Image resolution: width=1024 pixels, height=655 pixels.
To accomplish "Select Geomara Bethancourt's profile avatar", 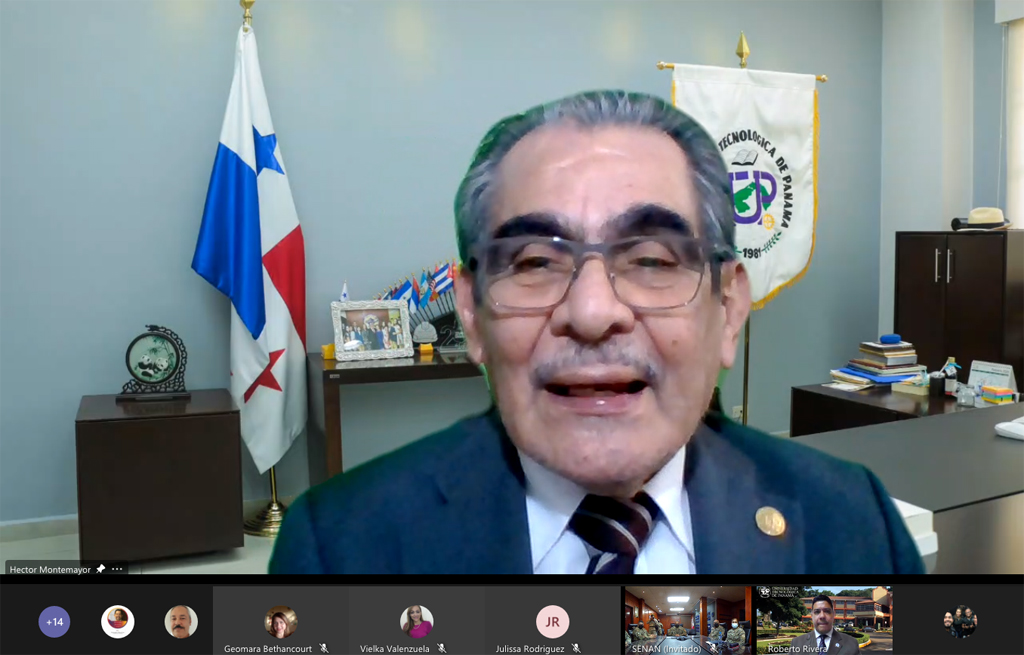I will 281,622.
